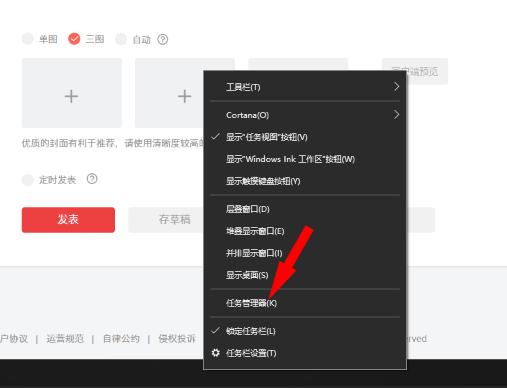Open 工具栏(T) submenu entry
Viewport: 507px width, 388px height.
click(305, 87)
